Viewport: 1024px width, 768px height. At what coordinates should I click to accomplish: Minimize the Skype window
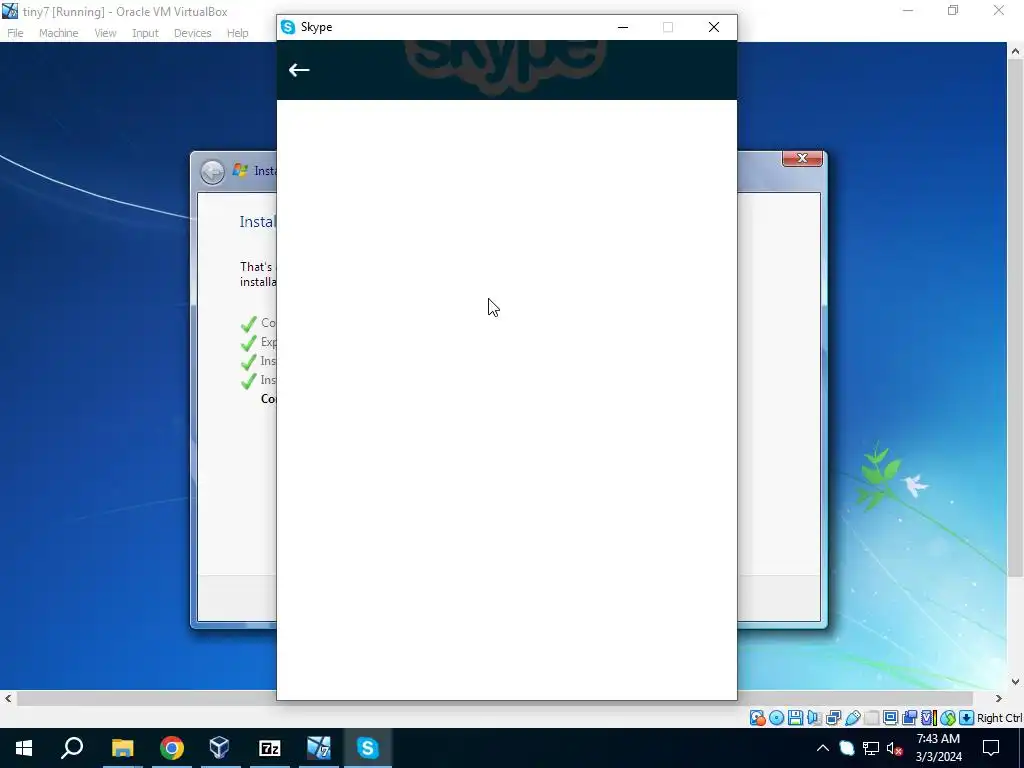(x=623, y=27)
